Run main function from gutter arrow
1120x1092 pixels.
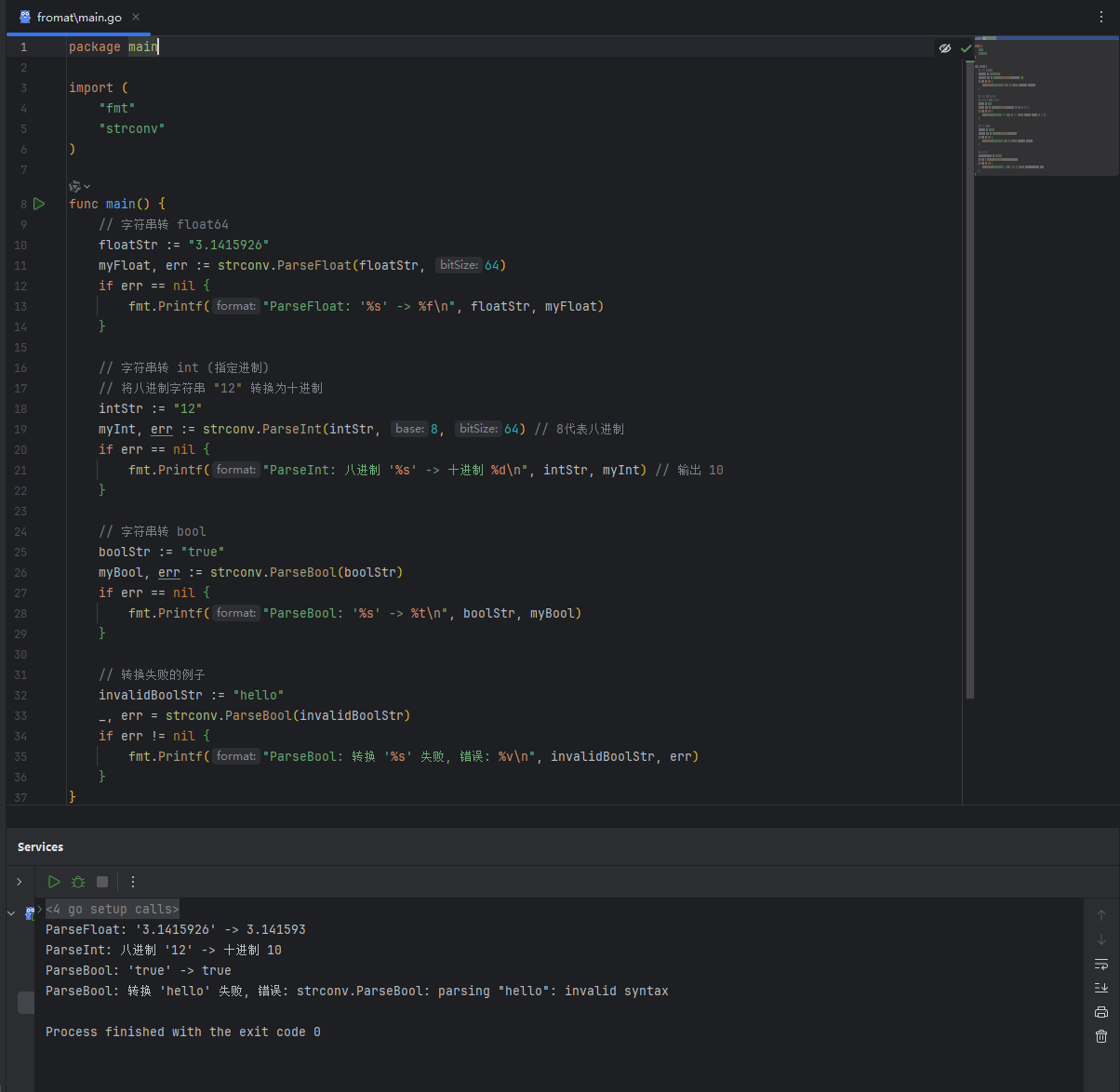[39, 204]
